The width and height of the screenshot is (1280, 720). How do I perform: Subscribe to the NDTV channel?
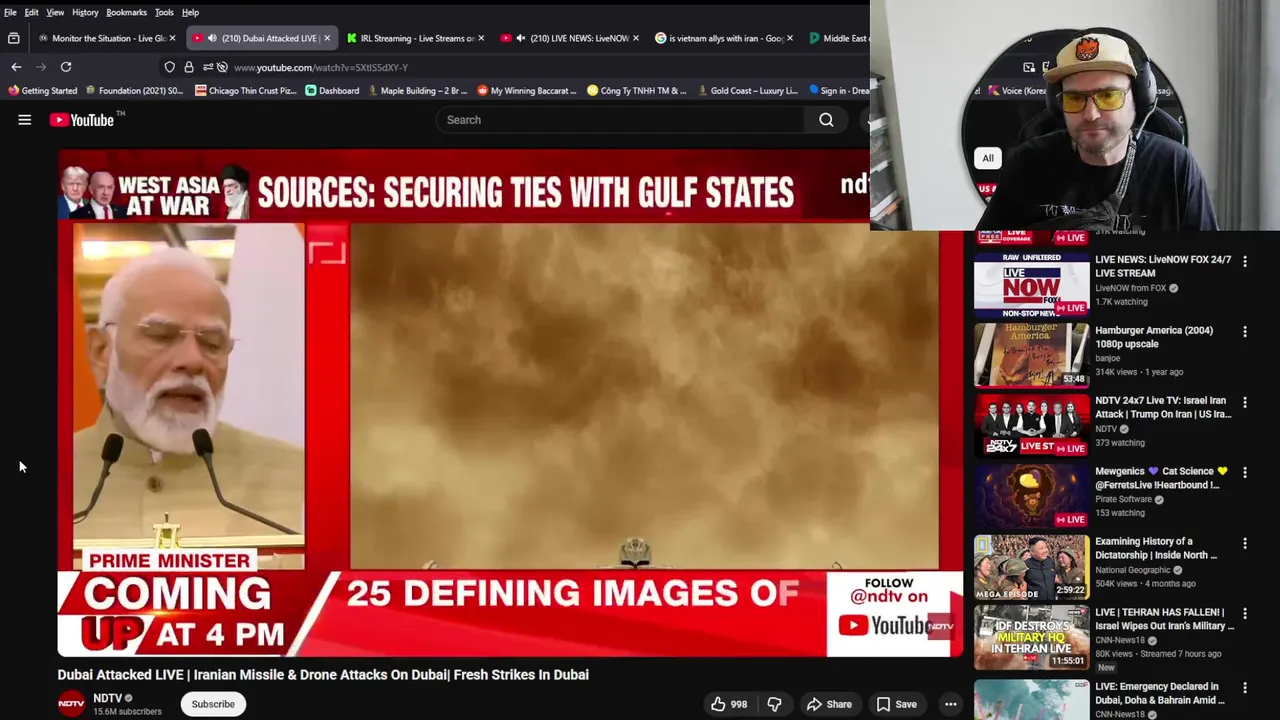coord(213,704)
